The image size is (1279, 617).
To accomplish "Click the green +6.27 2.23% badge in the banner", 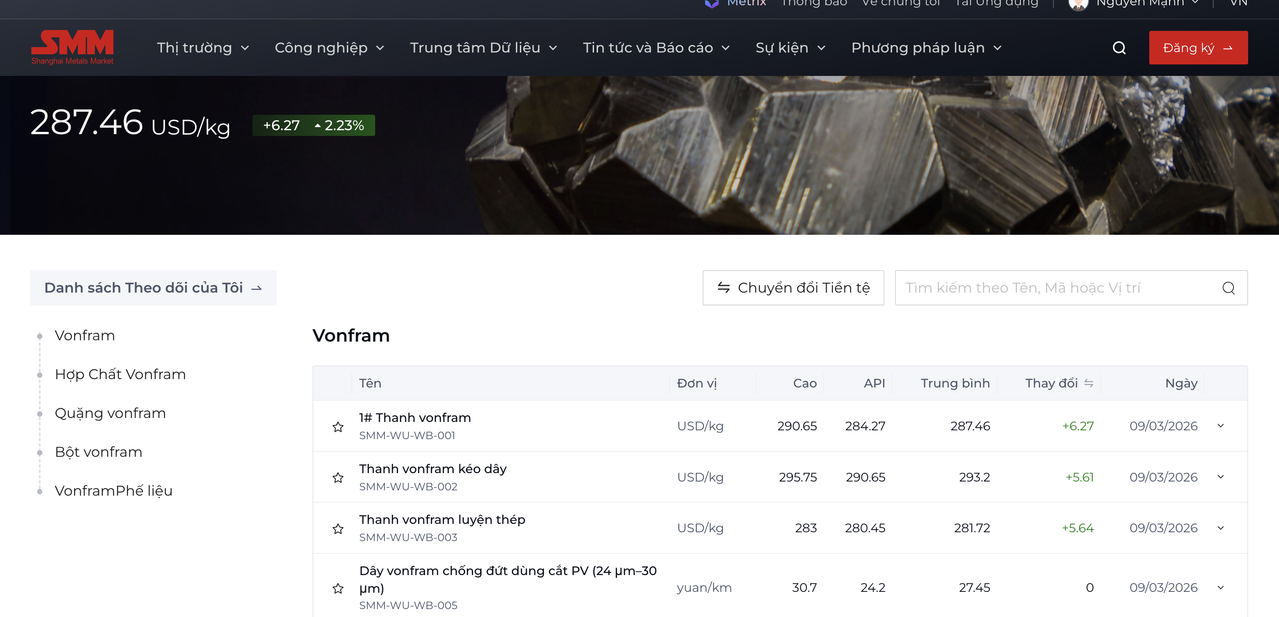I will [314, 126].
